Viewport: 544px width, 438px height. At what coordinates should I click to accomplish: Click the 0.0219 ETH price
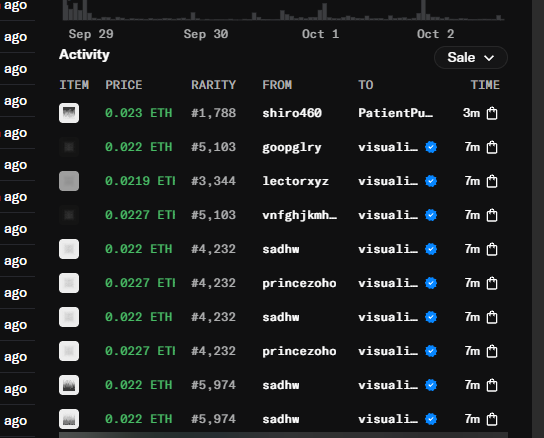coord(140,181)
